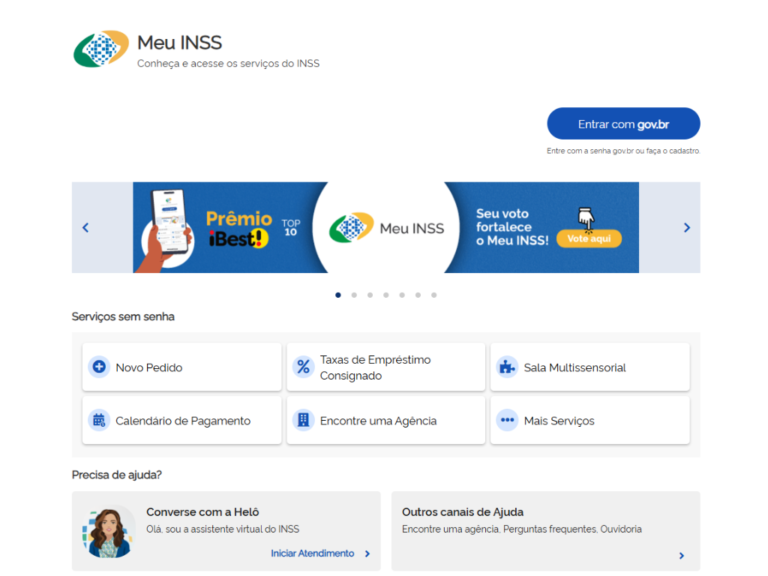Advance carousel with next slide arrow

click(687, 227)
